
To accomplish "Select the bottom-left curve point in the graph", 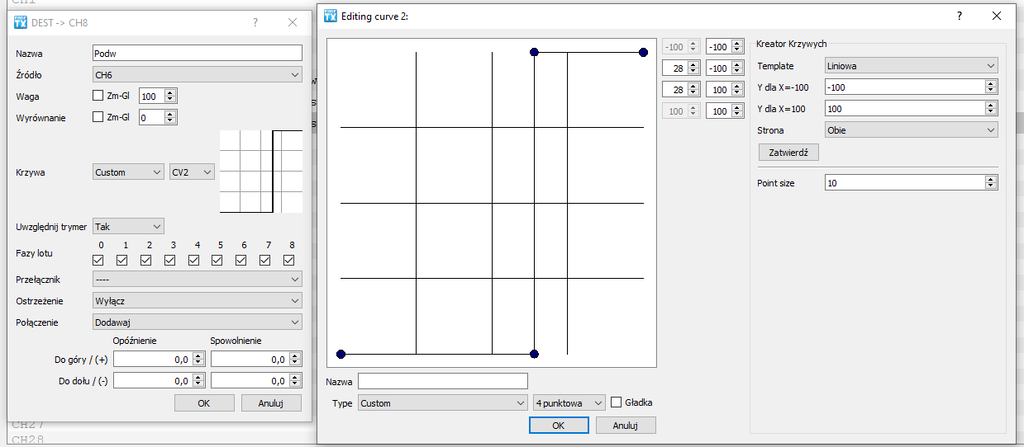I will pos(341,354).
